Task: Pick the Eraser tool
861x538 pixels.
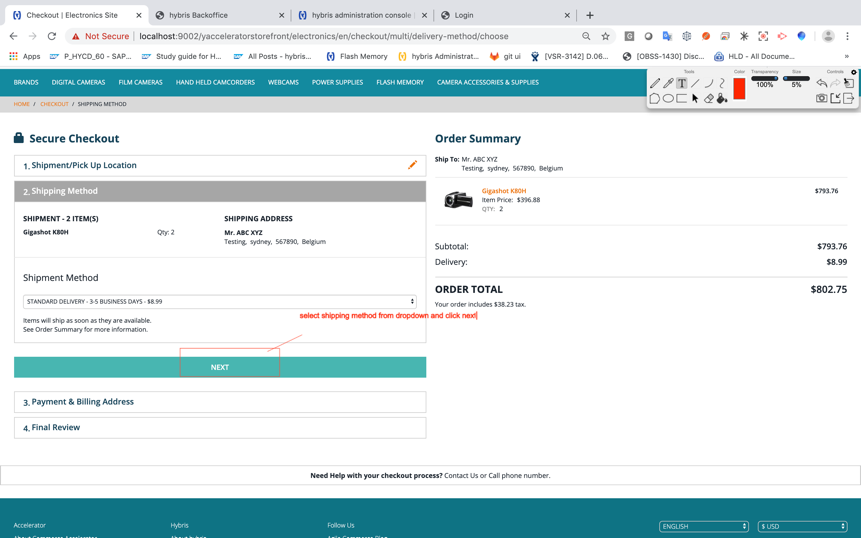Action: tap(709, 99)
